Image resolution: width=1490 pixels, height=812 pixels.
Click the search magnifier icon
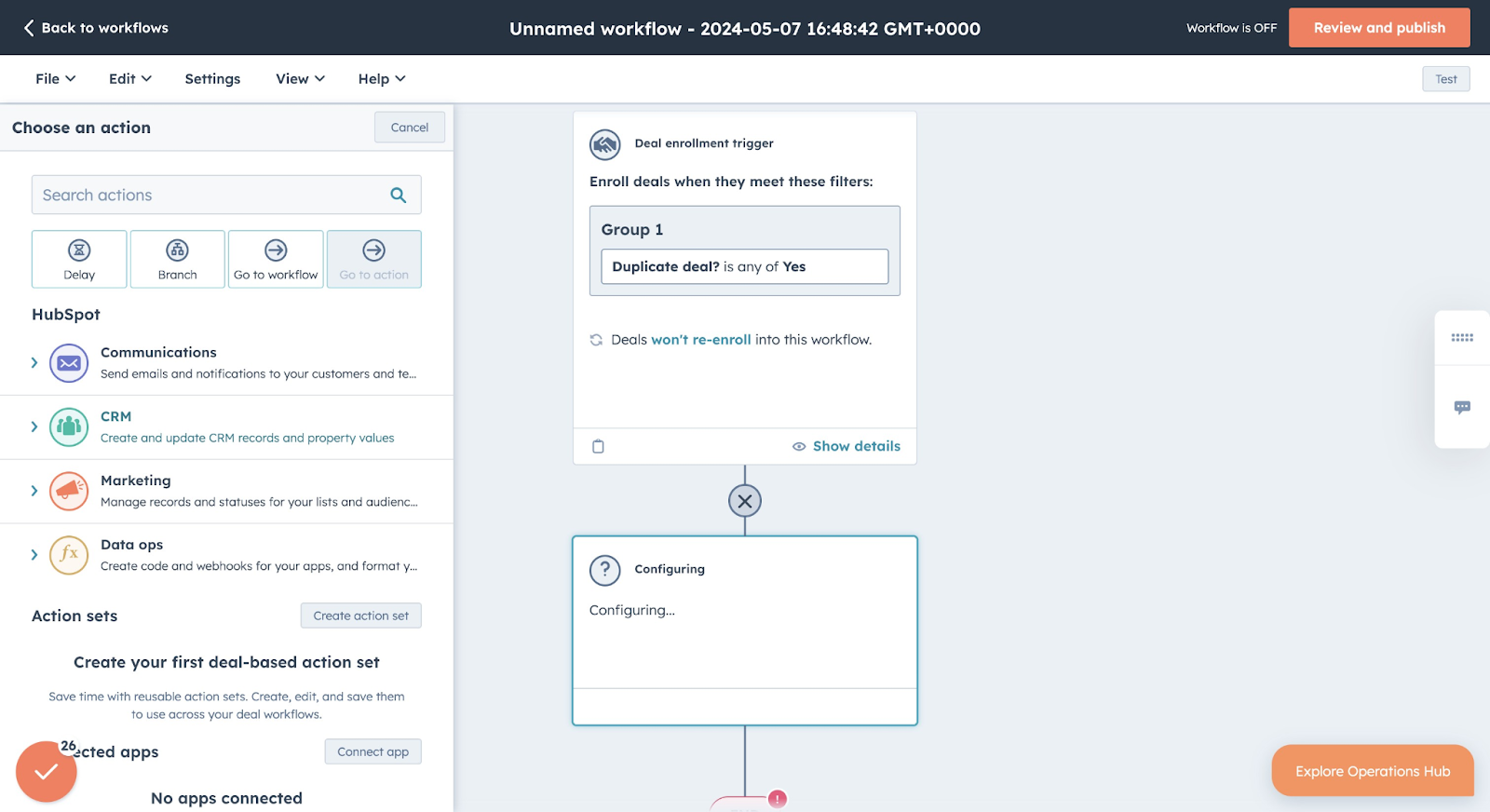click(x=398, y=195)
